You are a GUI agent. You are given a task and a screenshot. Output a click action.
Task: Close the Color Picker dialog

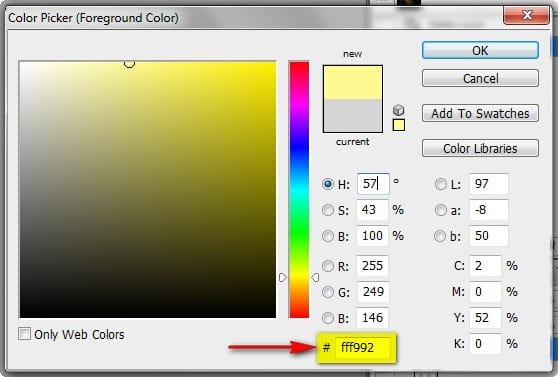(x=526, y=15)
